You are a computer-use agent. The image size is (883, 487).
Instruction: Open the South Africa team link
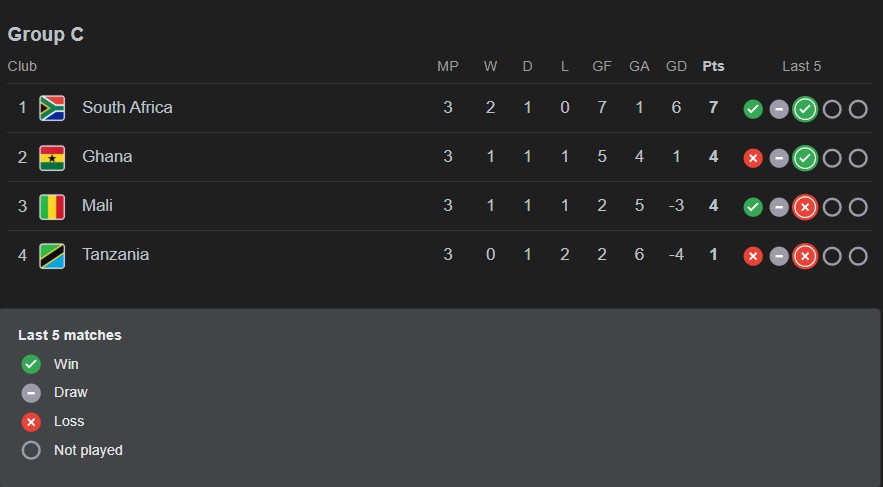click(127, 107)
